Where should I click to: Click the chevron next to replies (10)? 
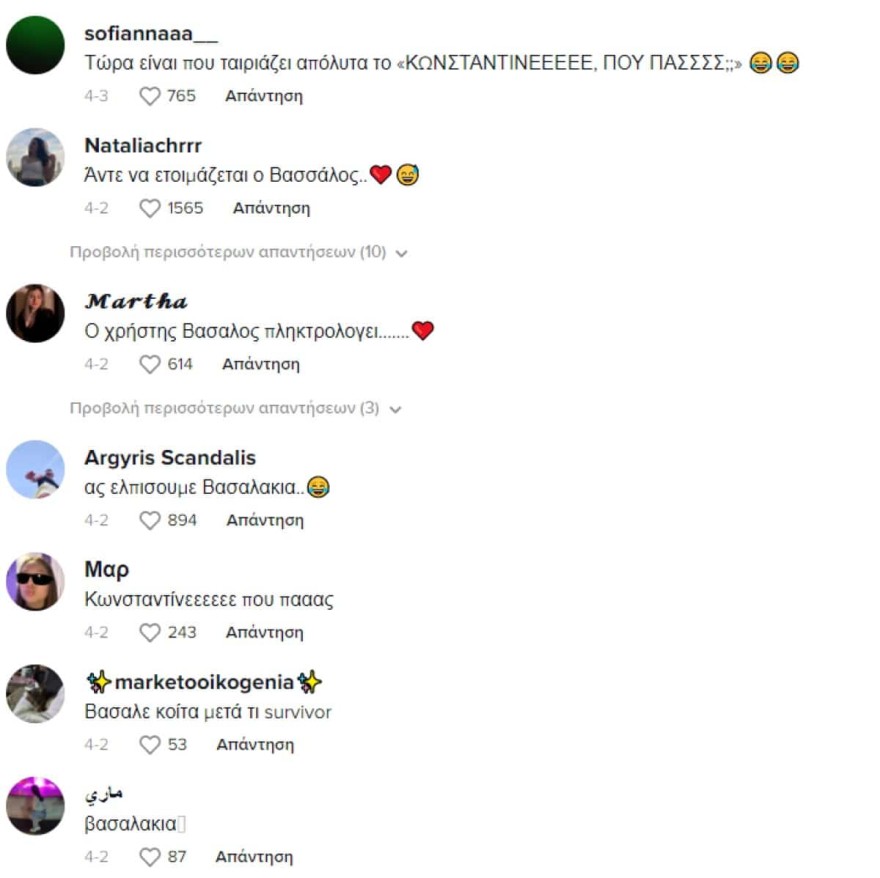[x=401, y=254]
